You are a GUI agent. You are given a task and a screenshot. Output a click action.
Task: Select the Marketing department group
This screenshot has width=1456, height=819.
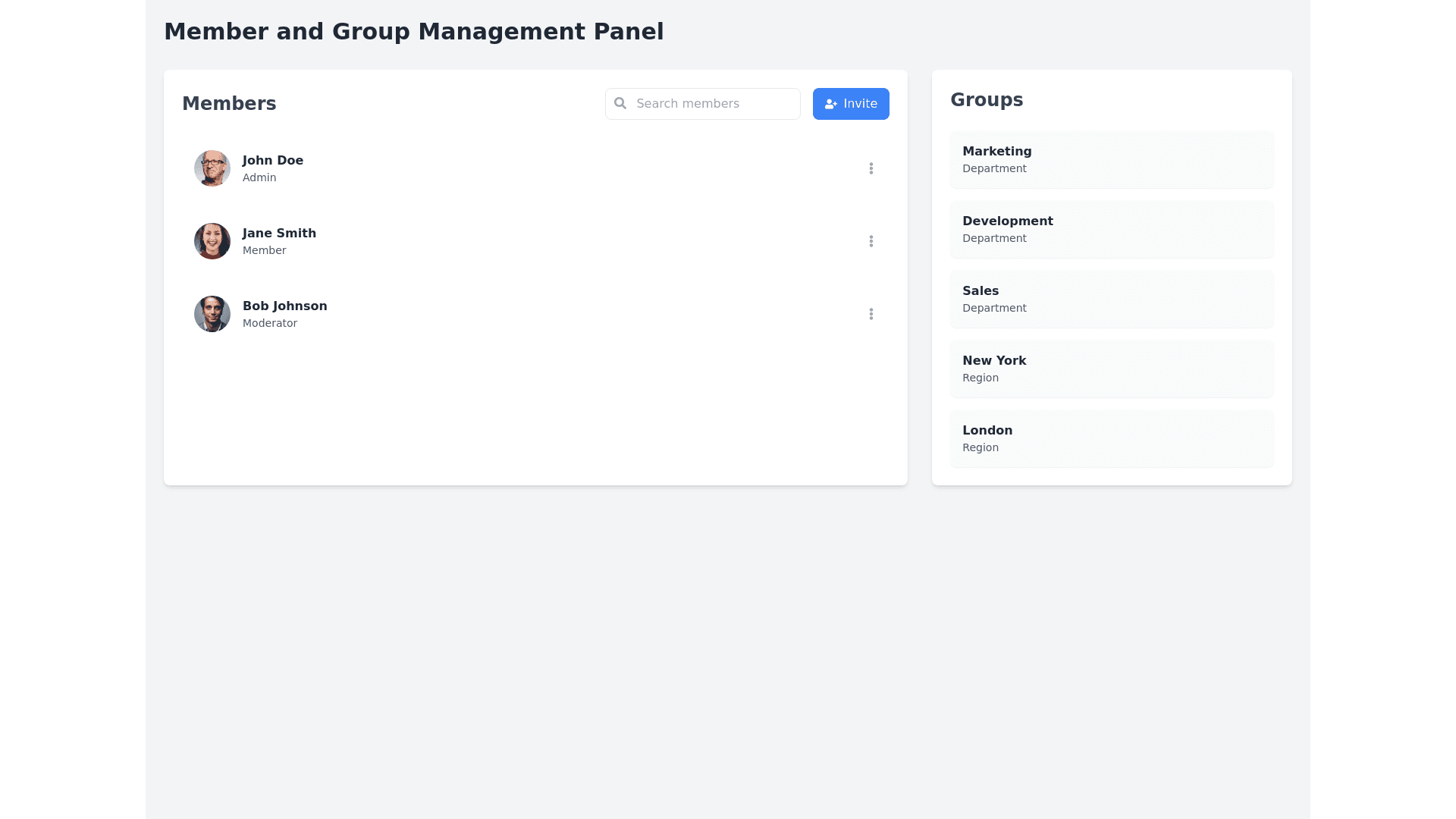[1111, 159]
